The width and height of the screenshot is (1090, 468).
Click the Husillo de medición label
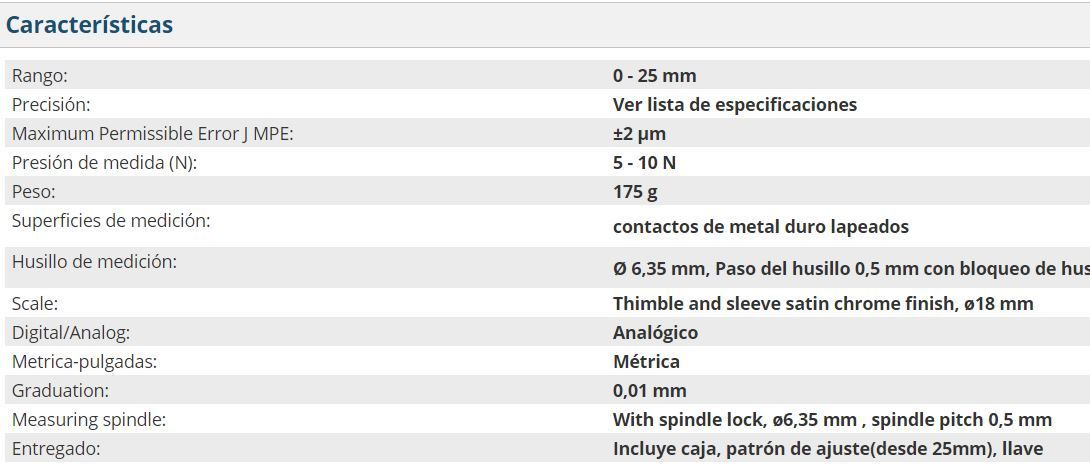click(x=94, y=261)
